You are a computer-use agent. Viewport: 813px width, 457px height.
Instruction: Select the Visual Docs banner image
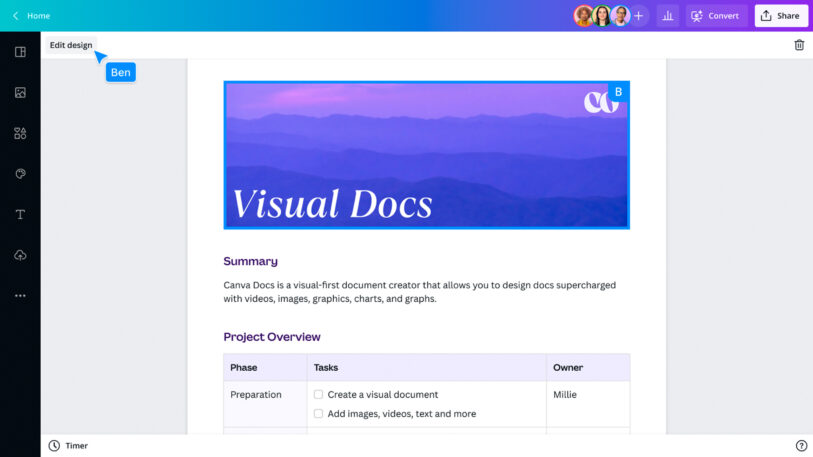coord(426,155)
